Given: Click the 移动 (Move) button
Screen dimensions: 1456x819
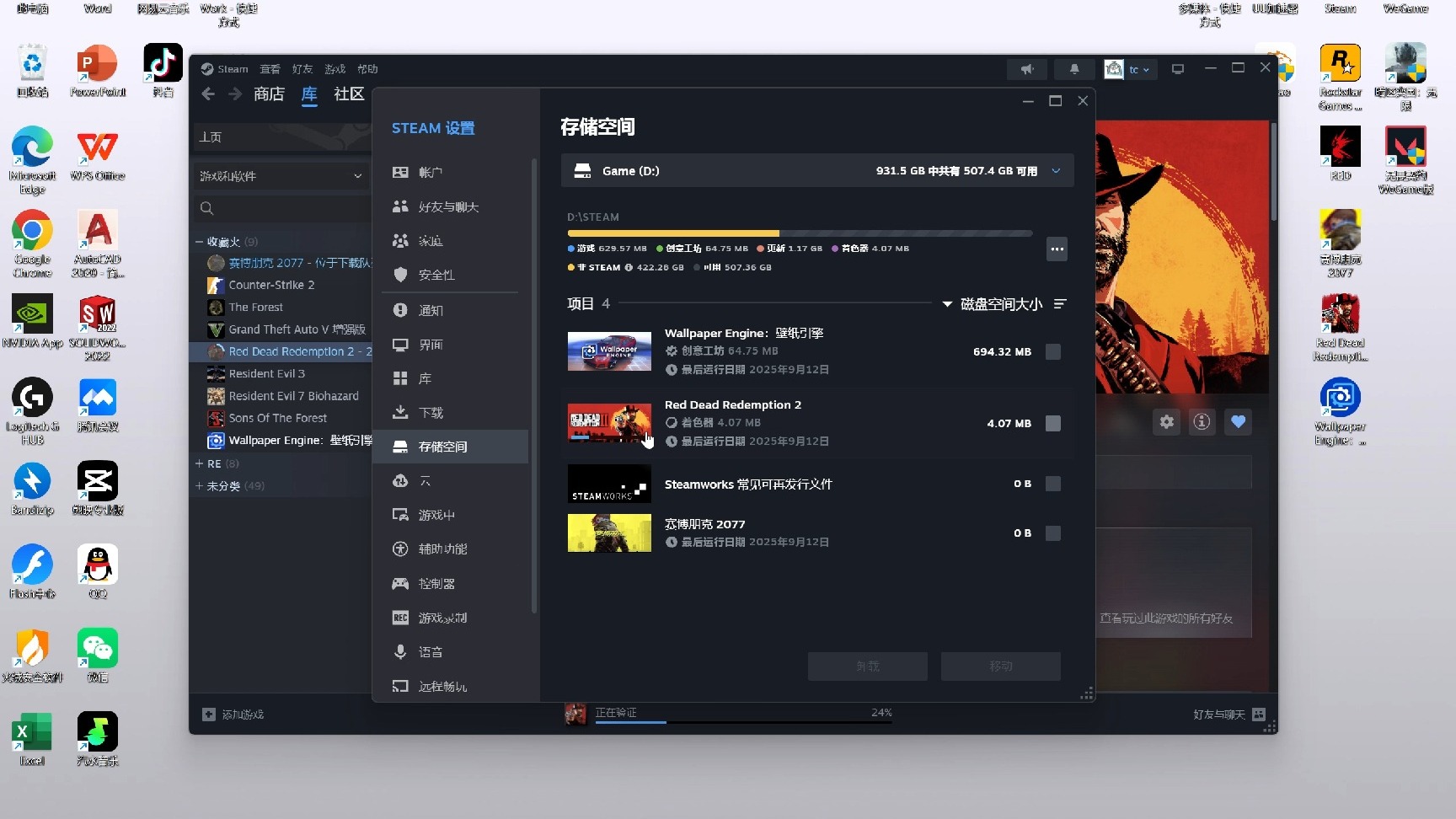Looking at the screenshot, I should pyautogui.click(x=1000, y=666).
